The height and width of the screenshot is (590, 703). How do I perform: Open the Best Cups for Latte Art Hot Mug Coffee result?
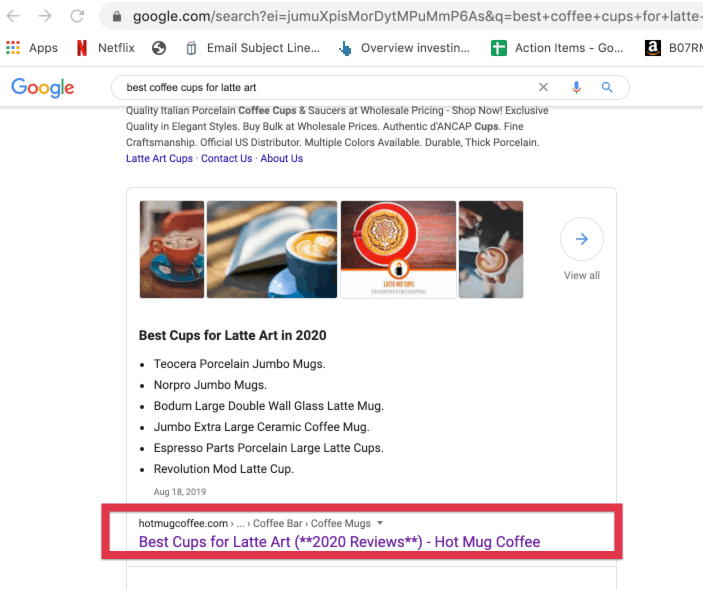(339, 542)
